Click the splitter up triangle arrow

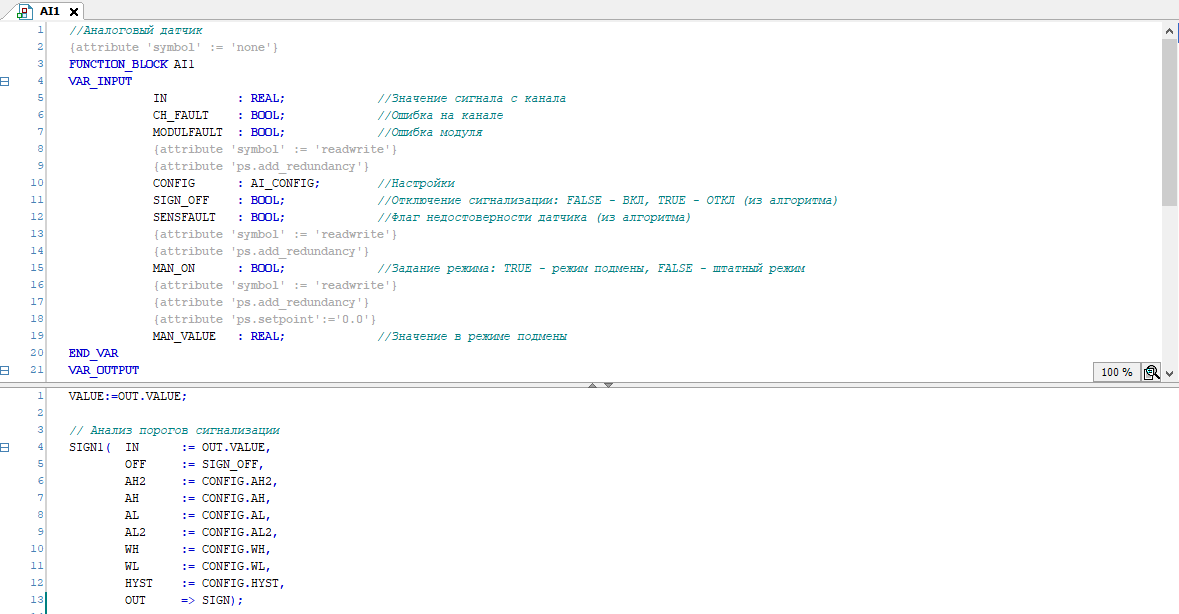click(592, 385)
